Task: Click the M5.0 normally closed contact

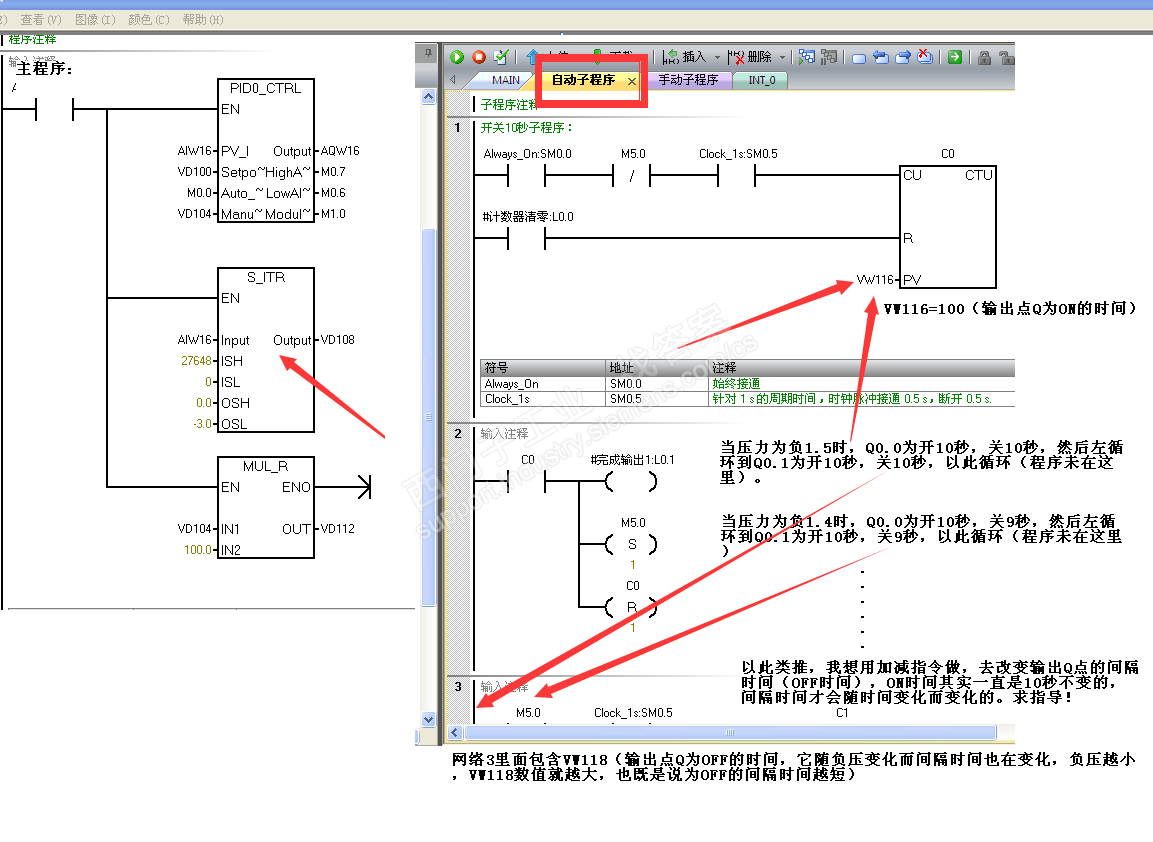Action: (632, 176)
